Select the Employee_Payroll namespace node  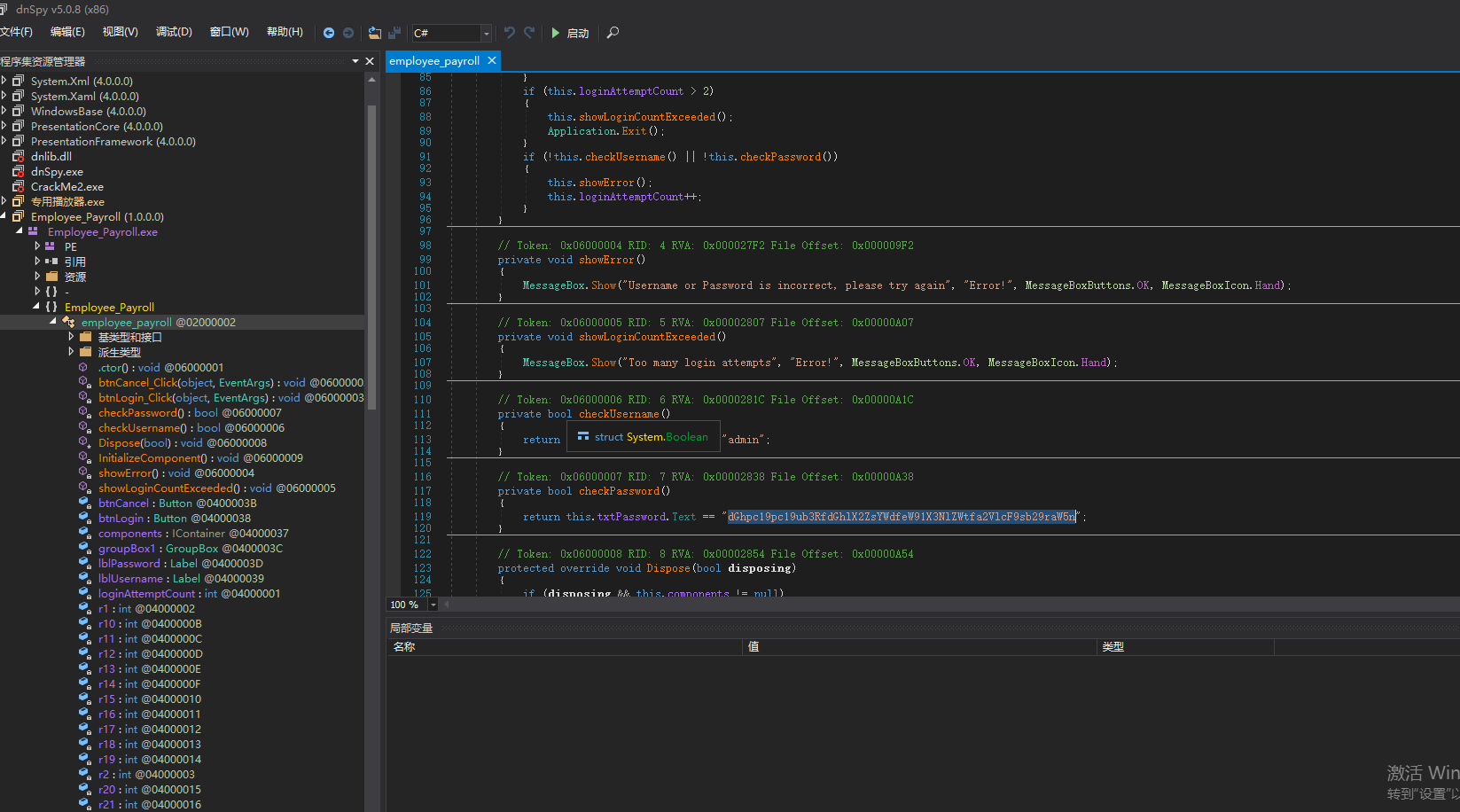click(x=109, y=307)
